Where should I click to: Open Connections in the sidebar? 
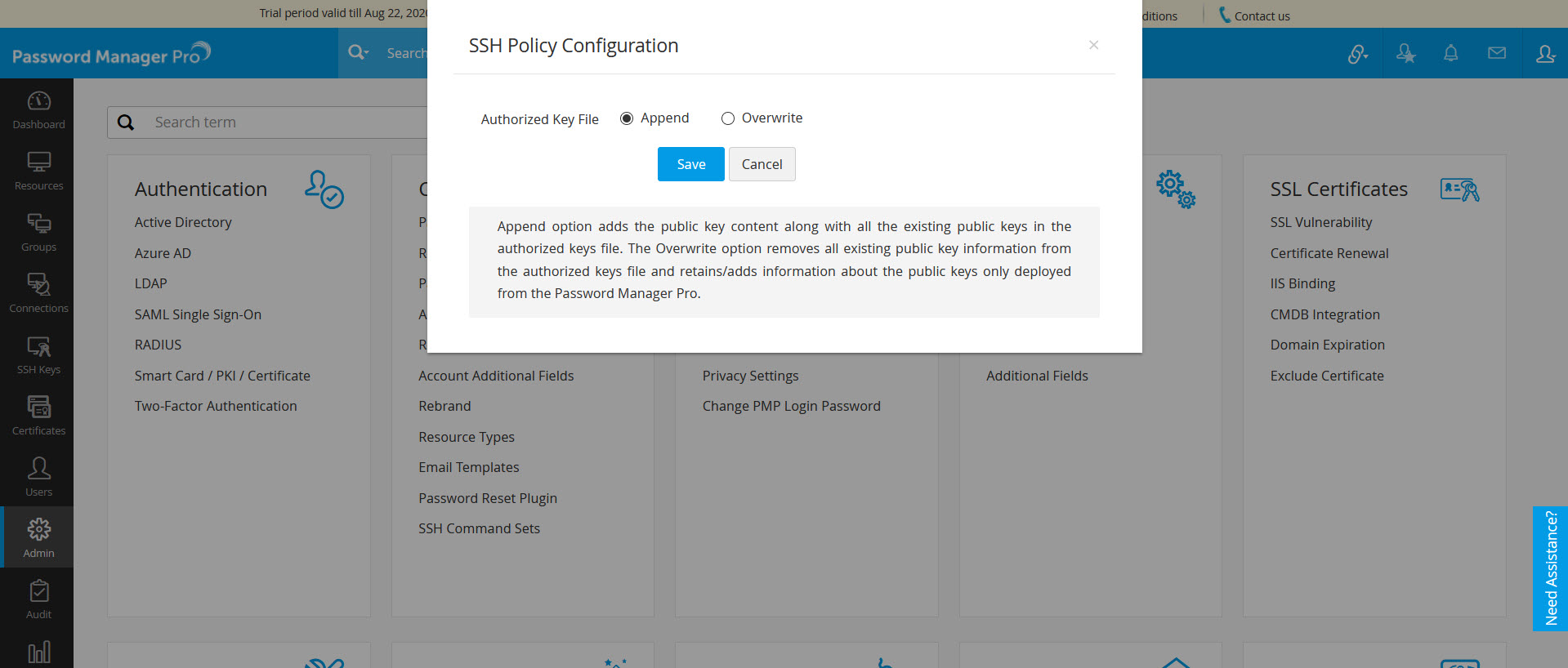pyautogui.click(x=38, y=293)
